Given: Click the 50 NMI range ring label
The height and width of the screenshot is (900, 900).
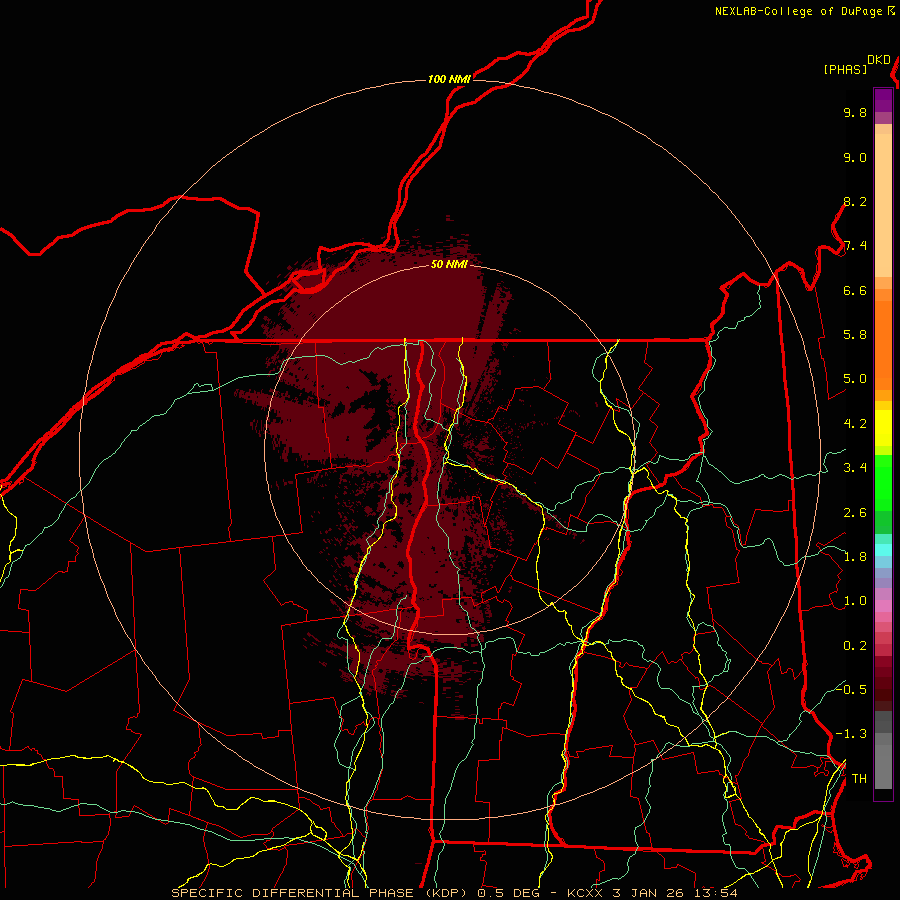Looking at the screenshot, I should (449, 265).
